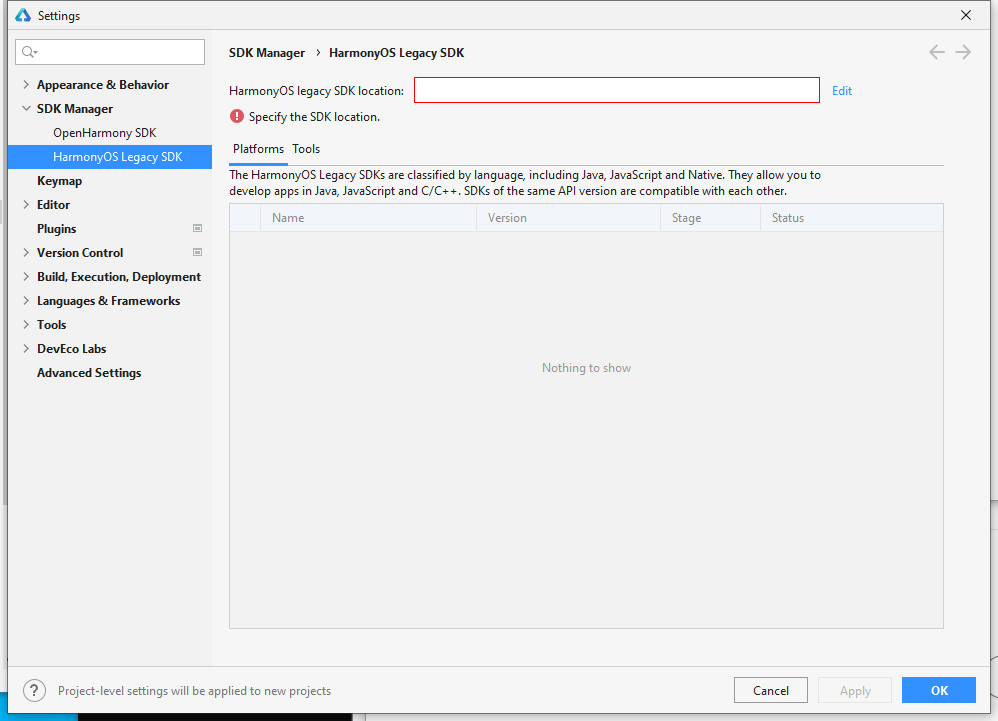
Task: Click the DevEco Studio logo in the title bar
Action: coord(23,15)
